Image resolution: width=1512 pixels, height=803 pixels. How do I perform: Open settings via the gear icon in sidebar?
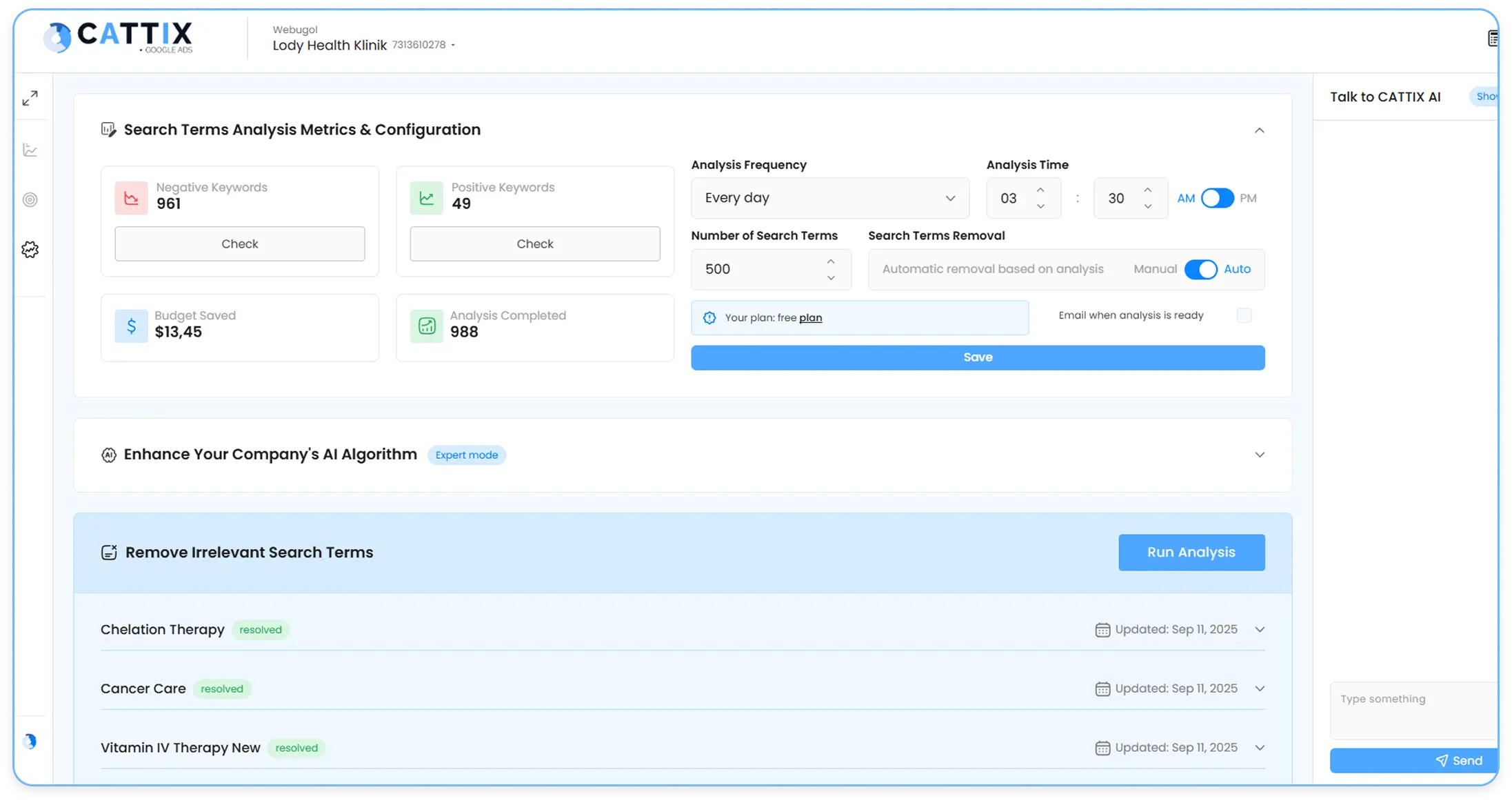click(30, 250)
